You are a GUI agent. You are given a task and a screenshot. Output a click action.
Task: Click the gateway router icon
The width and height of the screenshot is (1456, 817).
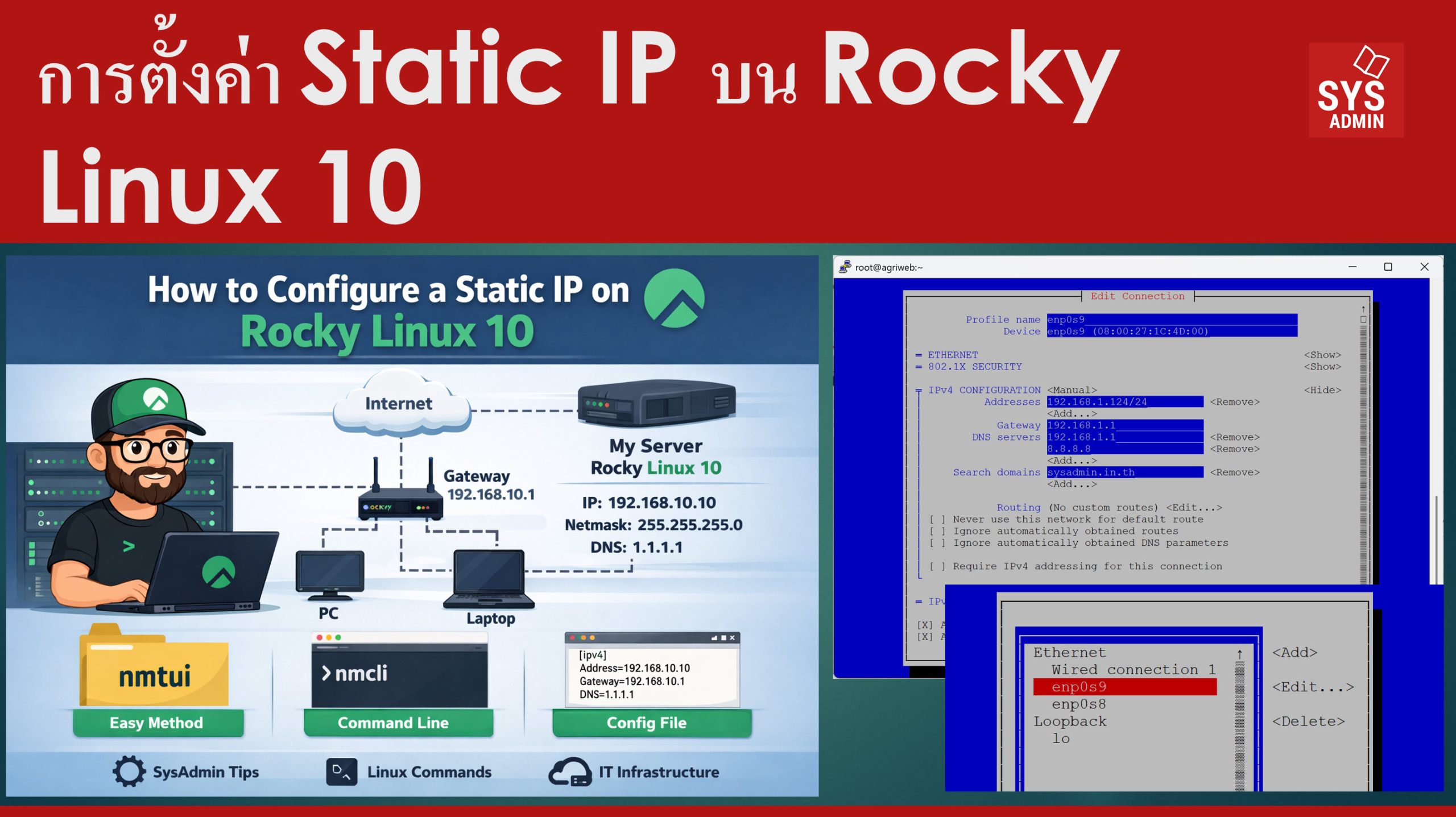pyautogui.click(x=400, y=500)
